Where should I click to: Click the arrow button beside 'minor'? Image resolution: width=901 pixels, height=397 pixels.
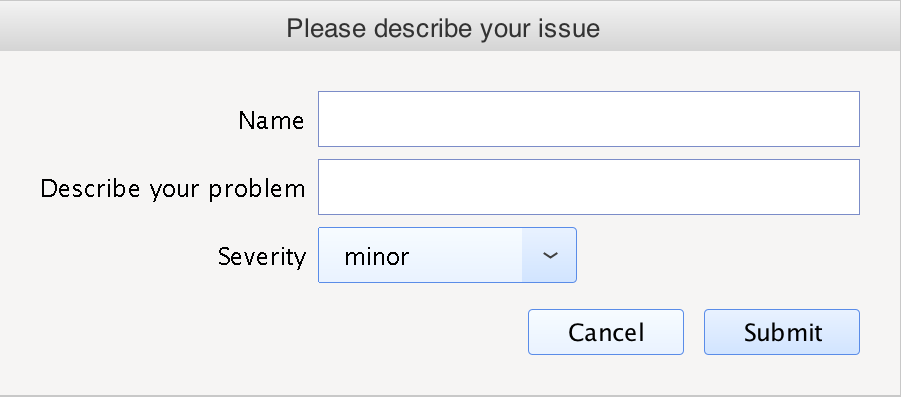549,255
